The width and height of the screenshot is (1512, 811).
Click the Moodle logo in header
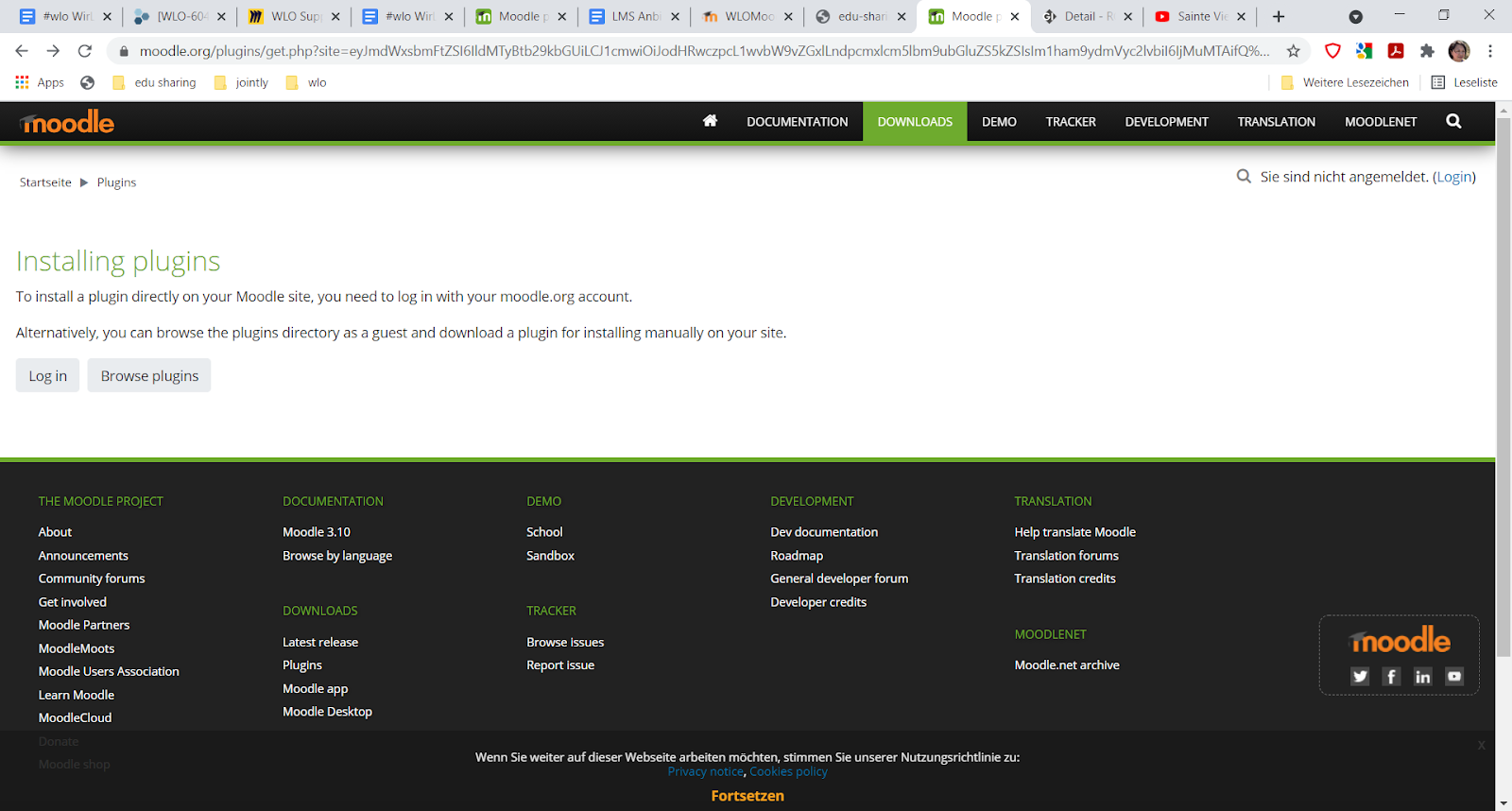(x=67, y=122)
